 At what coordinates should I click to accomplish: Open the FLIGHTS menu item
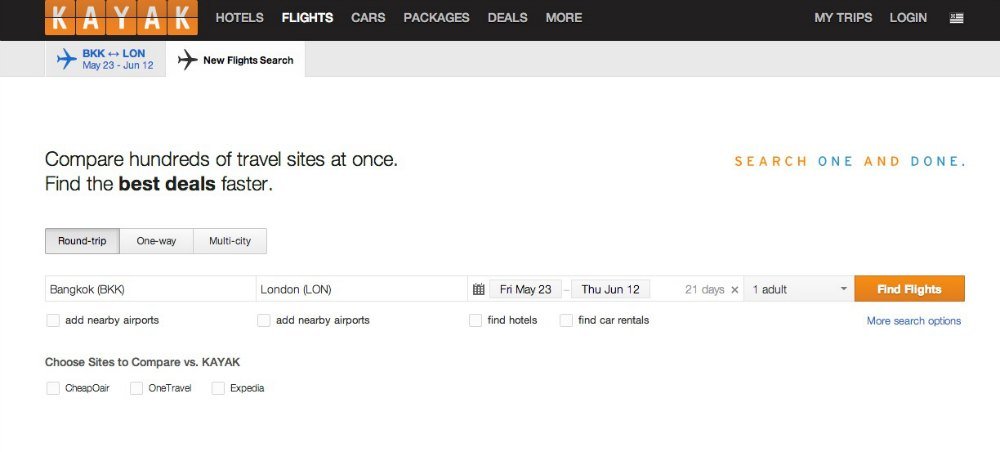307,18
